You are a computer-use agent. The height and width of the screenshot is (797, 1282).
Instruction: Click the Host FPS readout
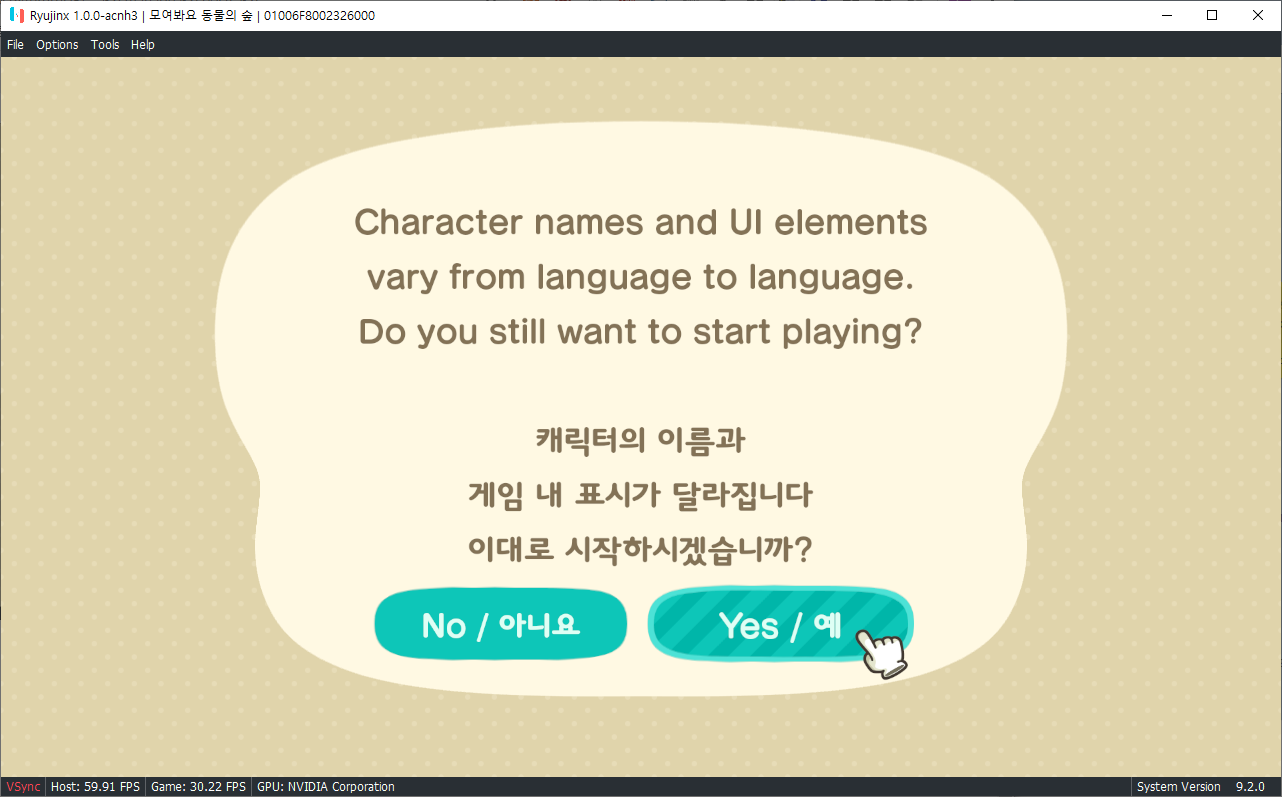95,787
